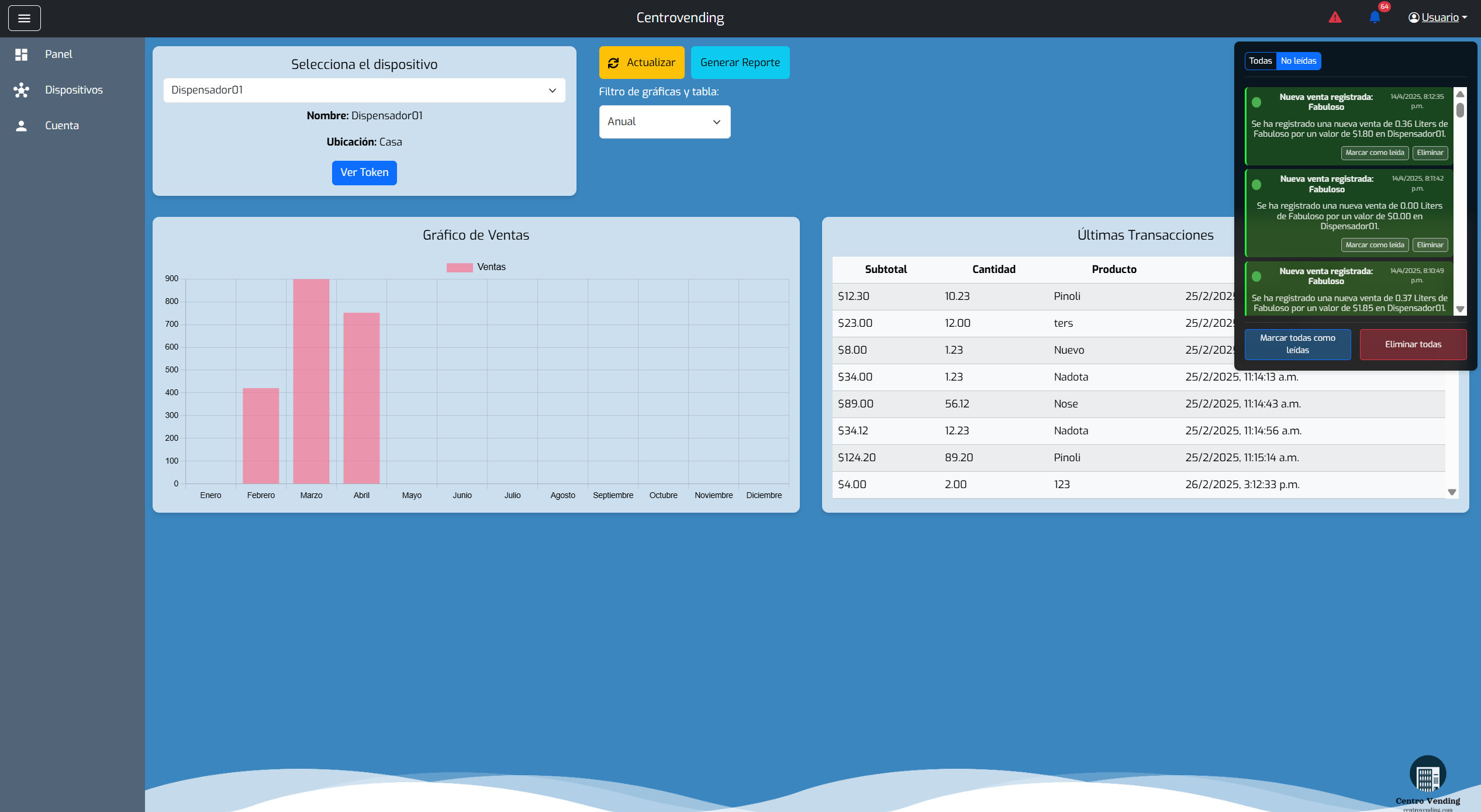
Task: Click the refresh icon inside Actualizar button
Action: [613, 63]
